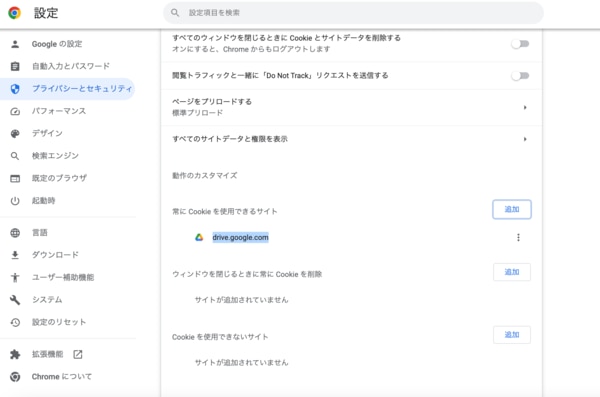
Task: Click the palette icon for デザイン
Action: pos(15,134)
